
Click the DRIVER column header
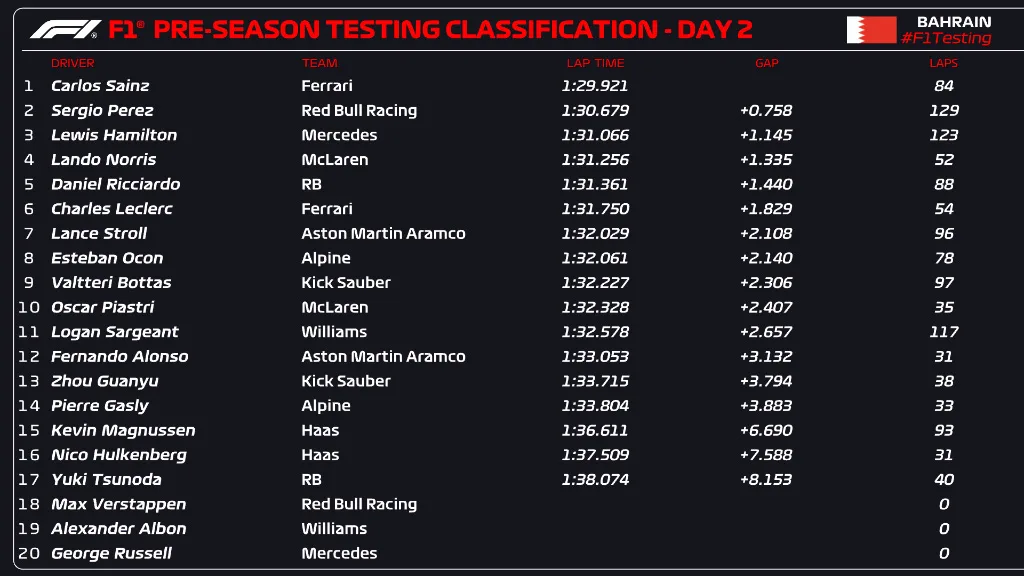pos(73,63)
